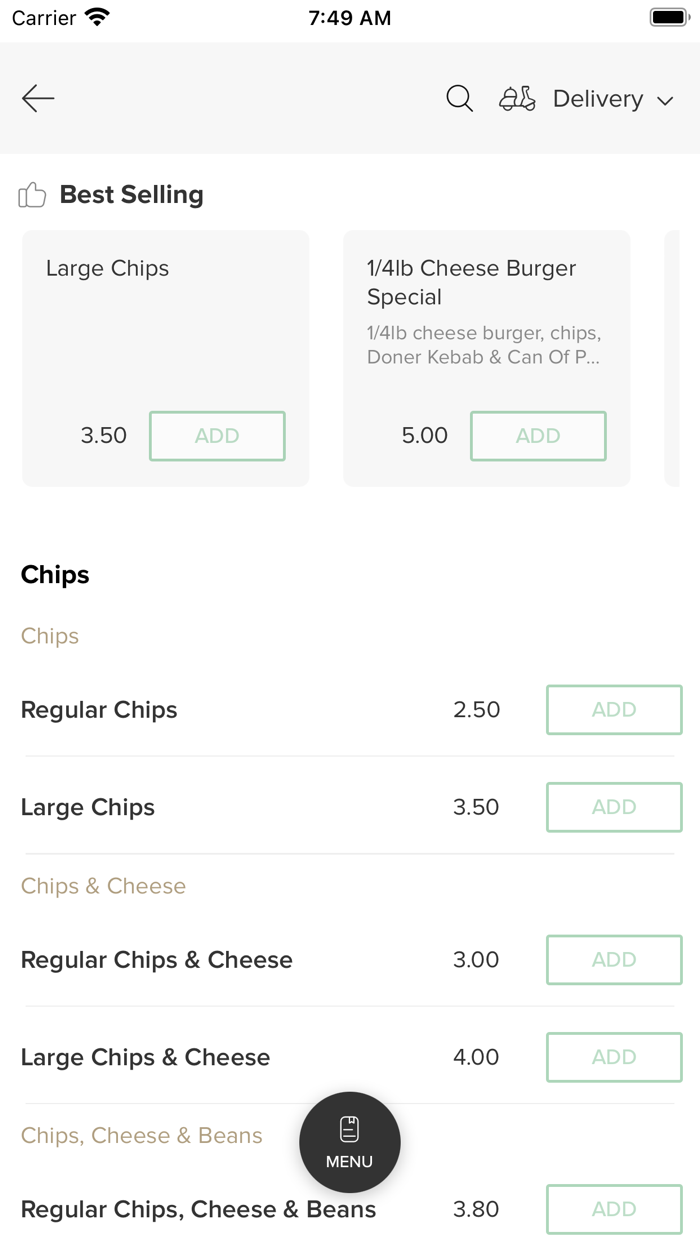The height and width of the screenshot is (1244, 700).
Task: Select the Chips & Cheese subsection label
Action: click(x=103, y=886)
